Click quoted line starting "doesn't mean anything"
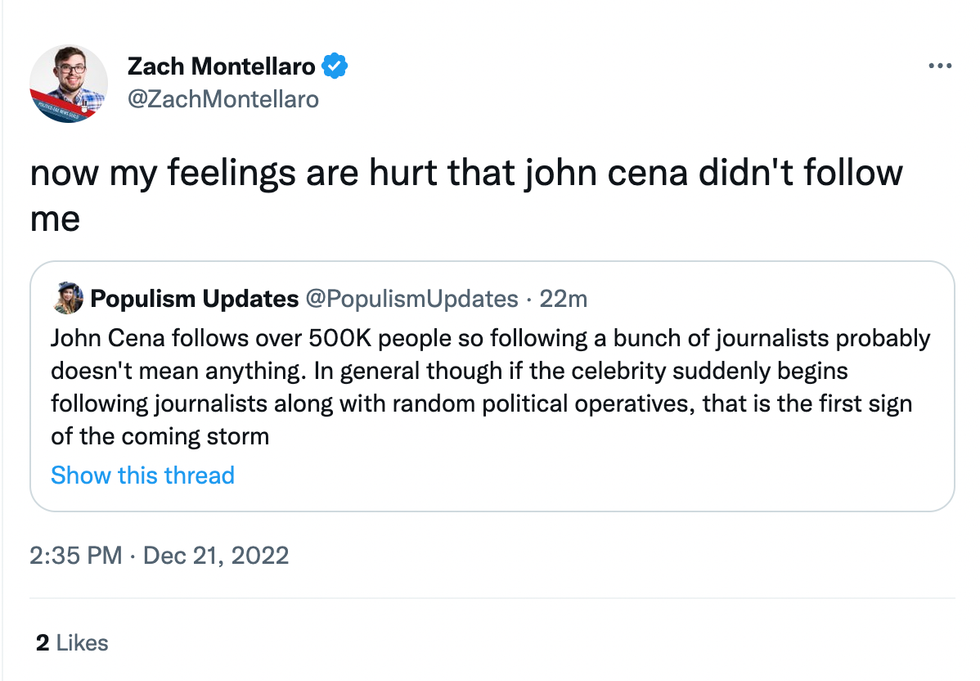 click(x=449, y=371)
